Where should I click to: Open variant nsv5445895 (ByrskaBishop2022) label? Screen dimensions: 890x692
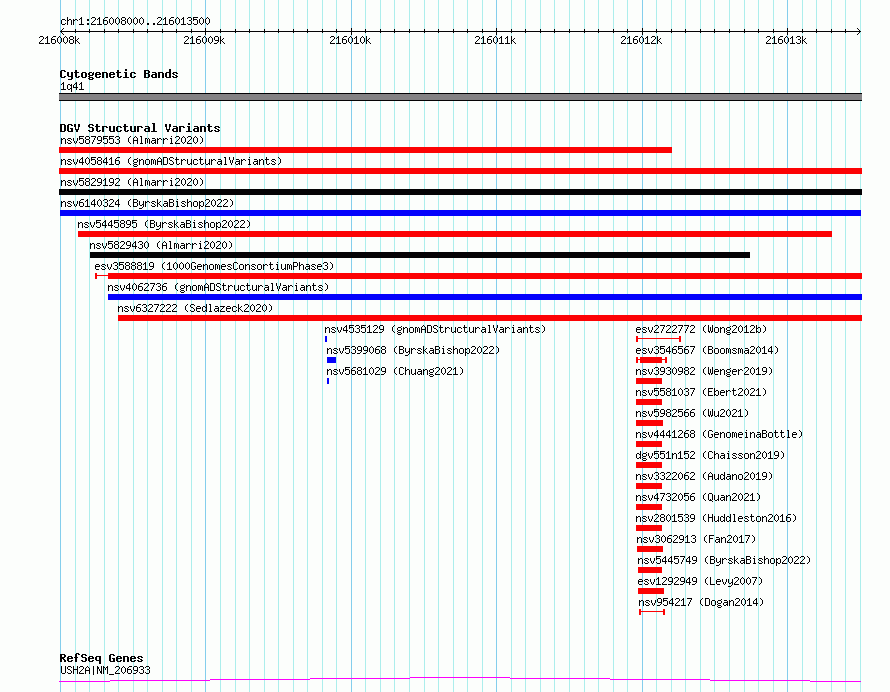click(164, 224)
